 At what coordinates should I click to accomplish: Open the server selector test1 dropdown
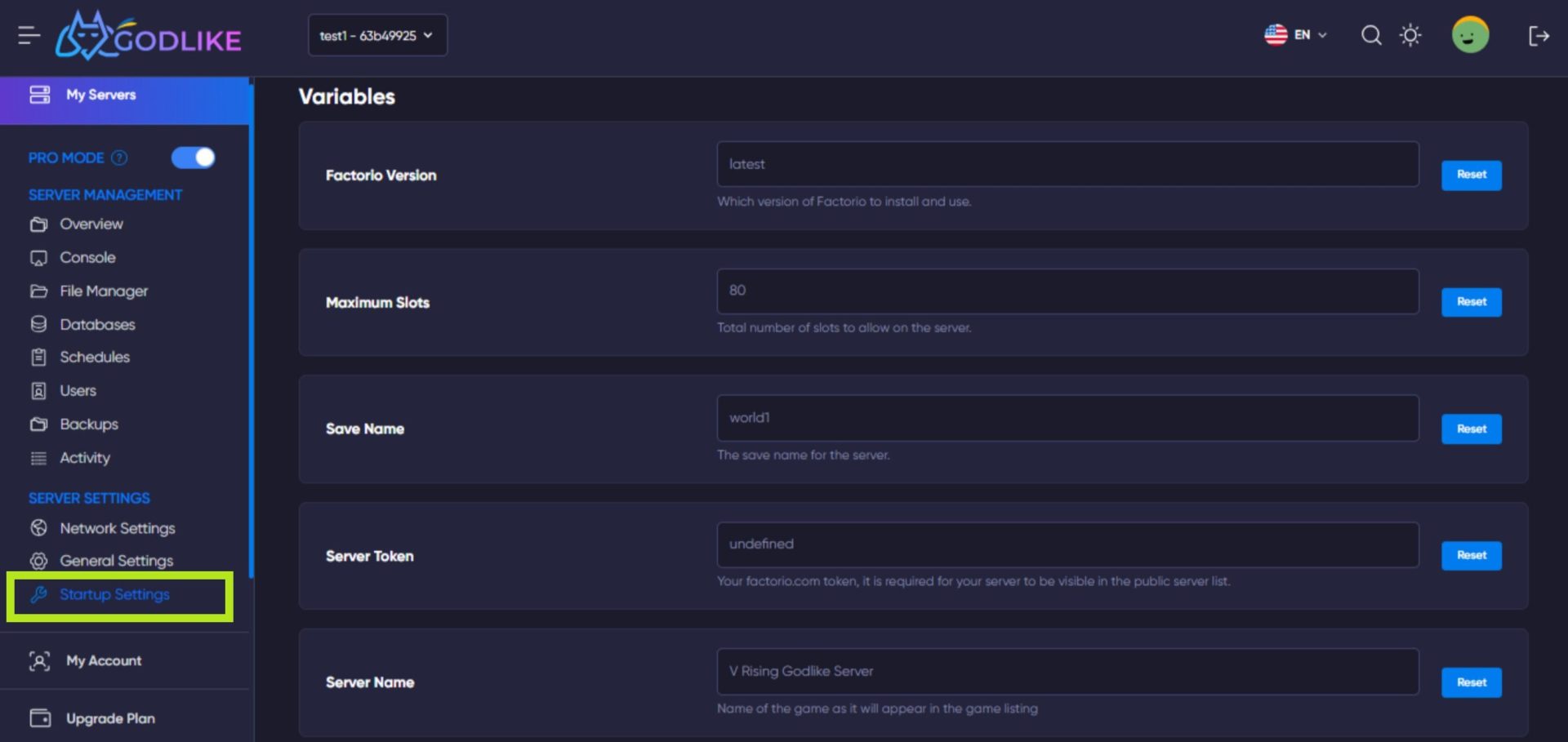point(377,35)
